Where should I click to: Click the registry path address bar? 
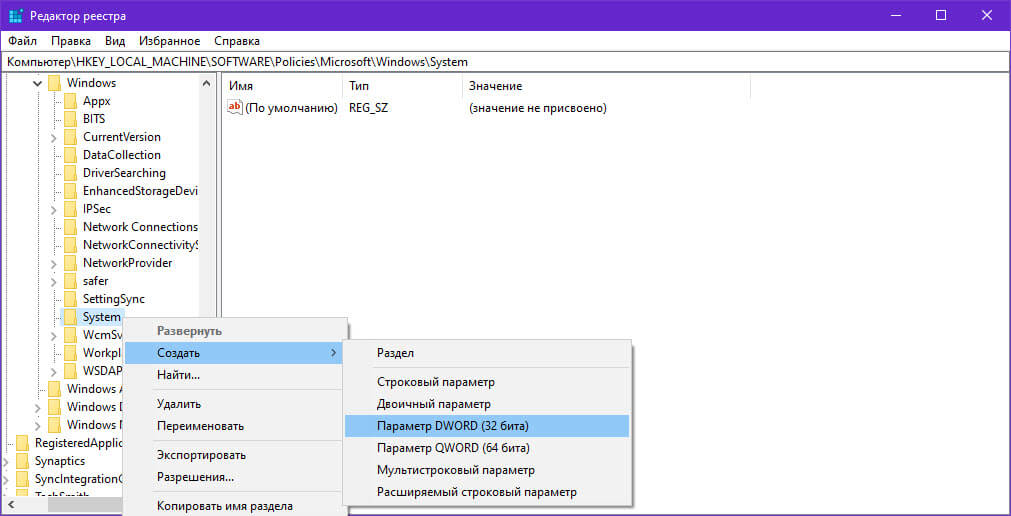click(x=506, y=62)
